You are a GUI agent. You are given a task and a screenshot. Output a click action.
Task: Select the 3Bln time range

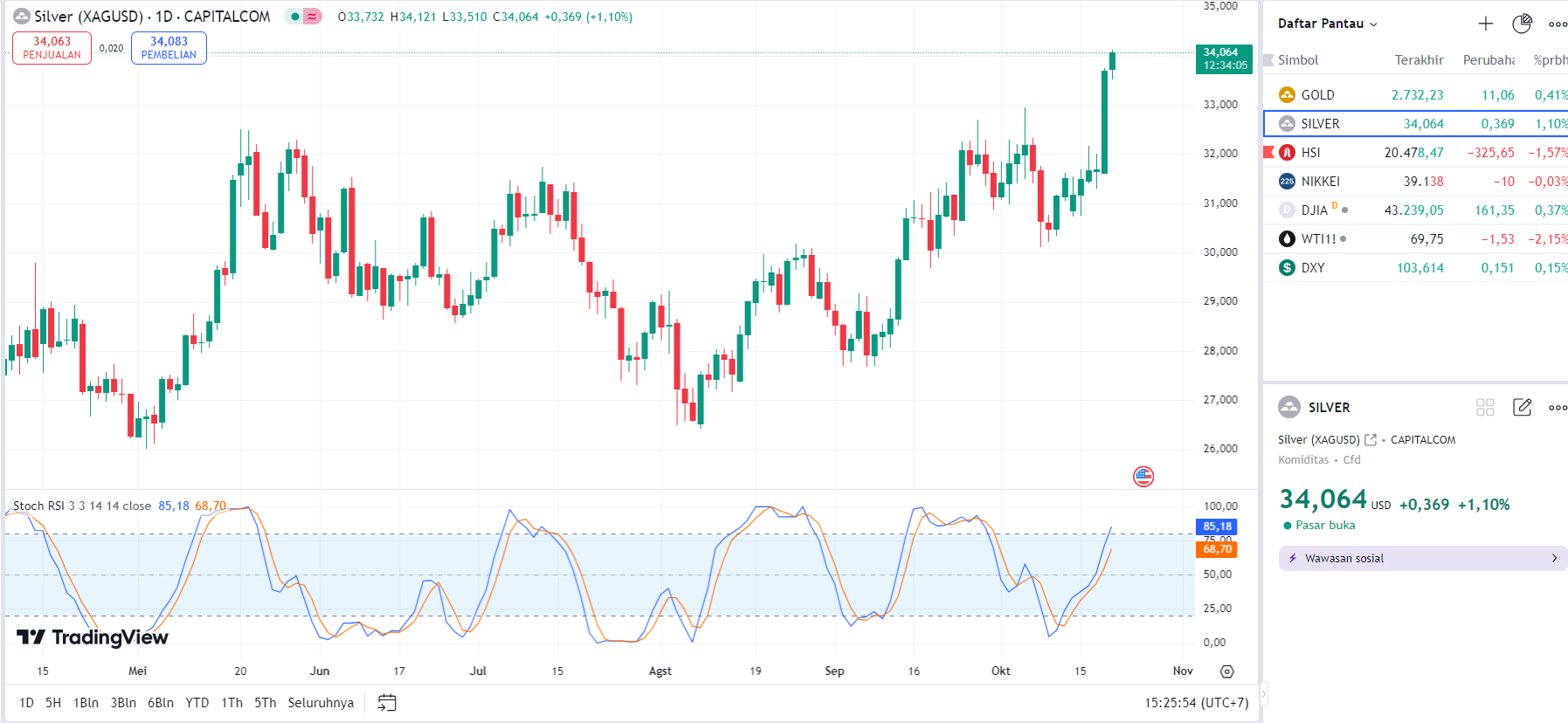pyautogui.click(x=123, y=702)
